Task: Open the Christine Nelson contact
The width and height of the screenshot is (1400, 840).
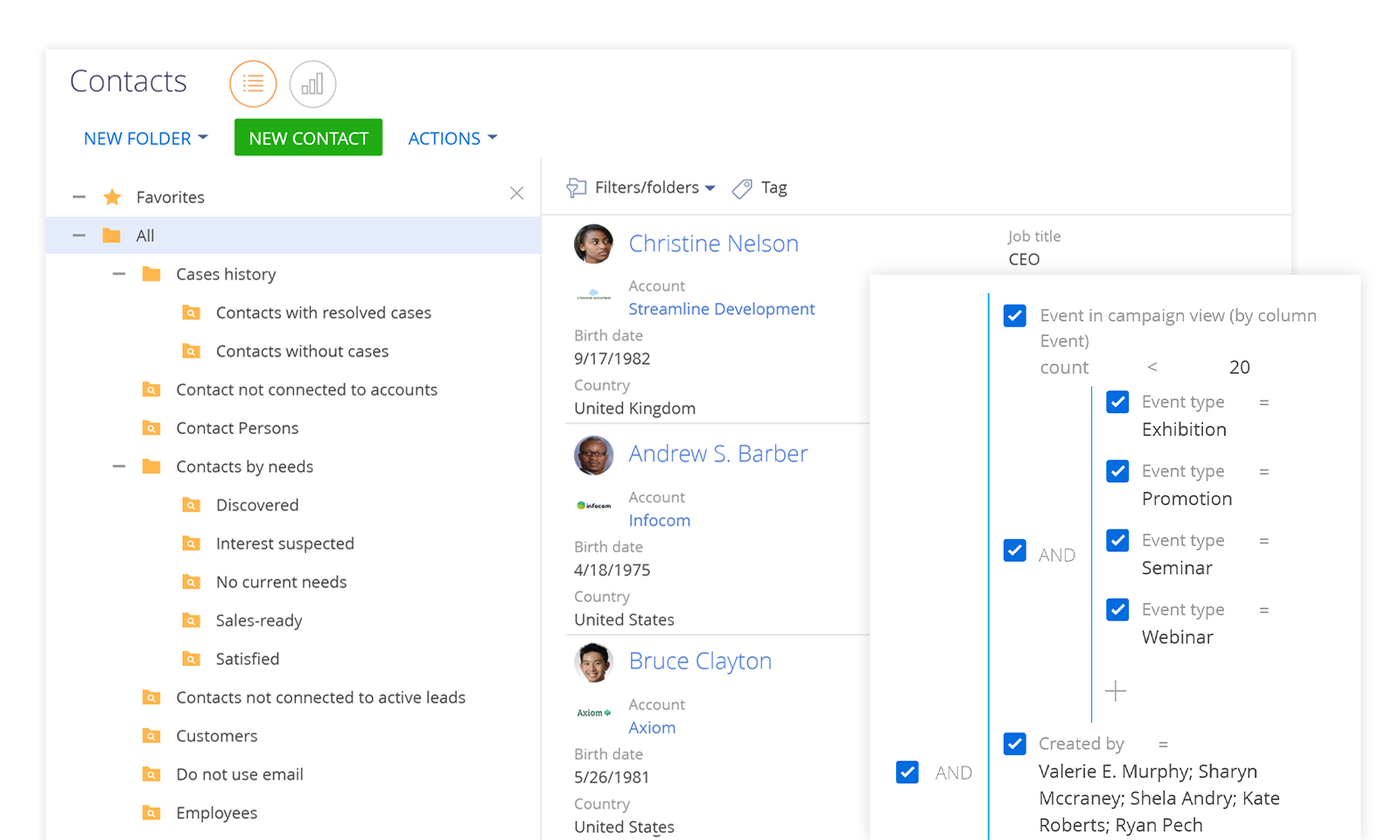Action: coord(713,243)
